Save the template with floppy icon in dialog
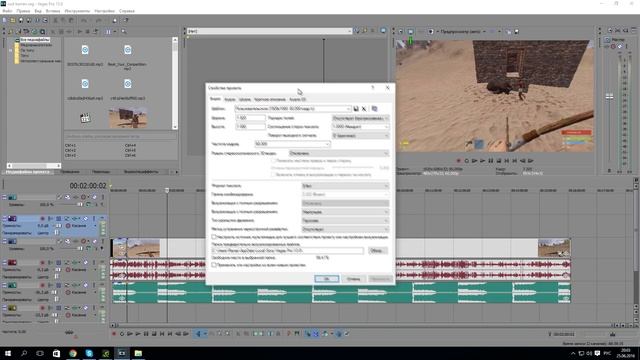 coord(356,109)
